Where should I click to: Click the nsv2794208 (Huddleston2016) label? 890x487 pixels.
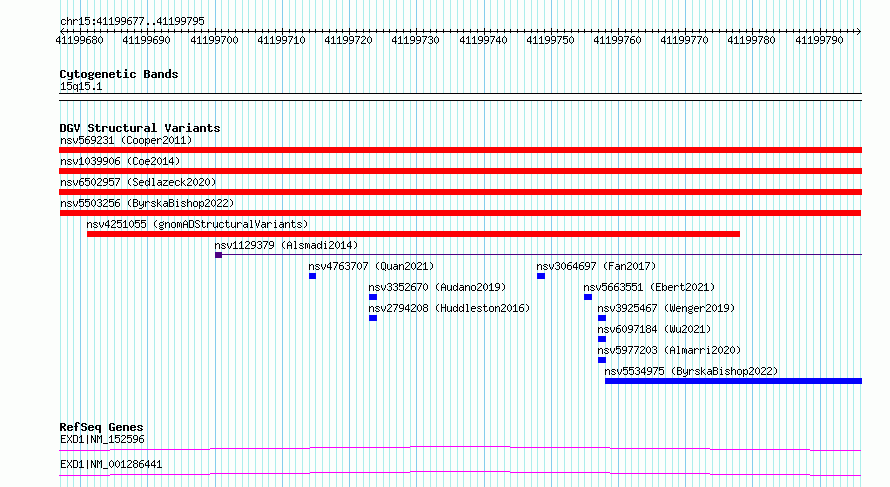pyautogui.click(x=449, y=308)
